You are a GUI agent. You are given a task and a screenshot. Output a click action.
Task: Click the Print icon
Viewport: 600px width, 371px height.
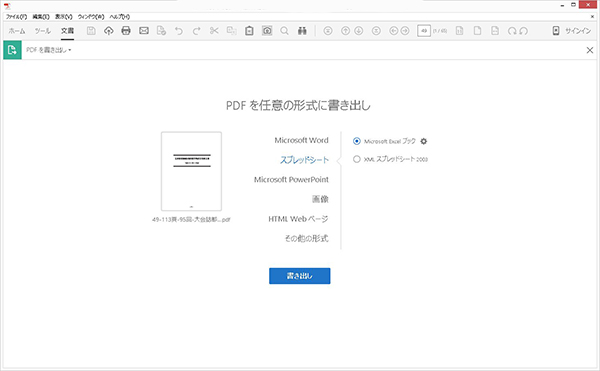(x=126, y=31)
